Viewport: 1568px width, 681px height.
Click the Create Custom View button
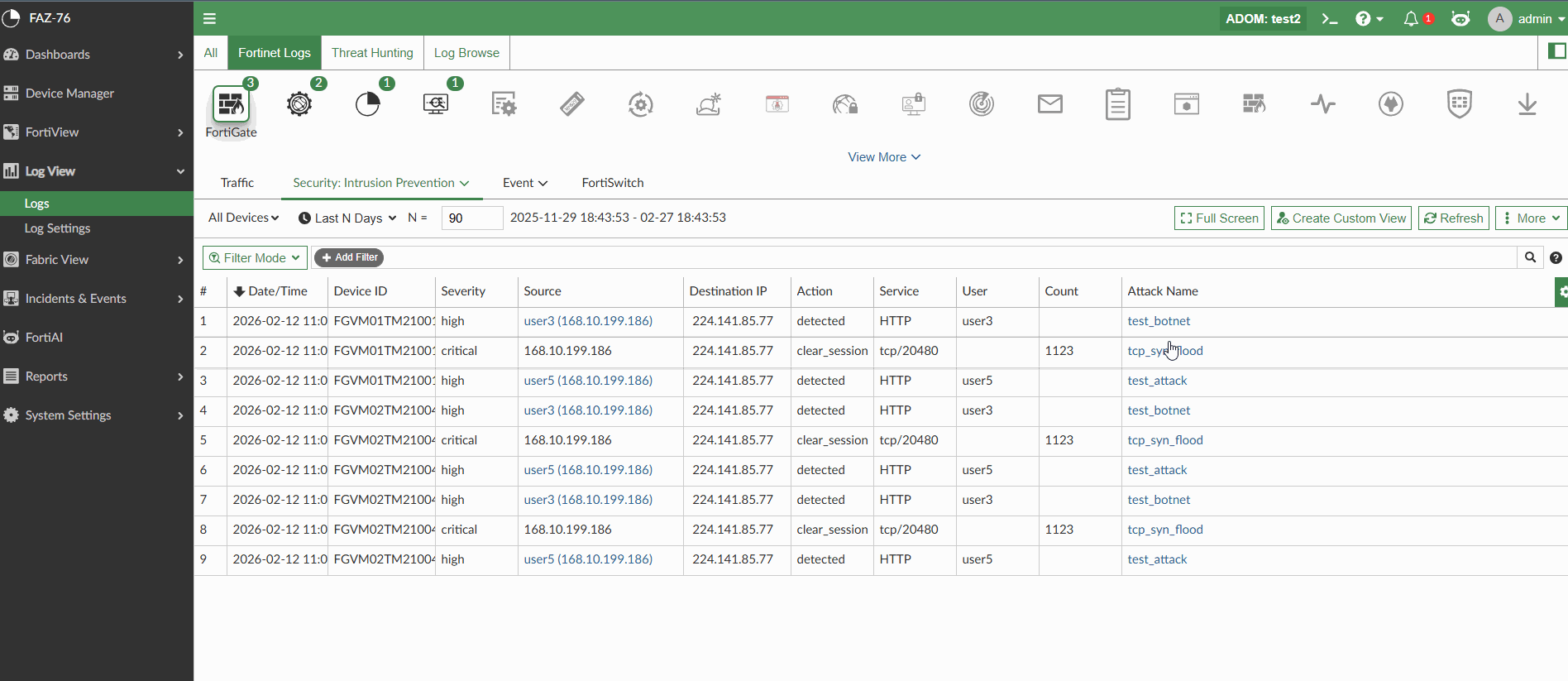point(1341,218)
